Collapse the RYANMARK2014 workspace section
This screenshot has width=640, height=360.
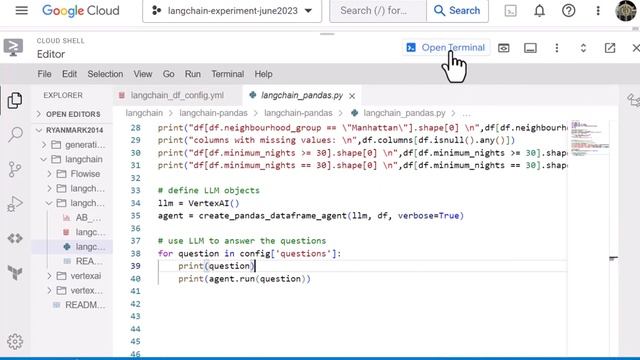(x=72, y=130)
